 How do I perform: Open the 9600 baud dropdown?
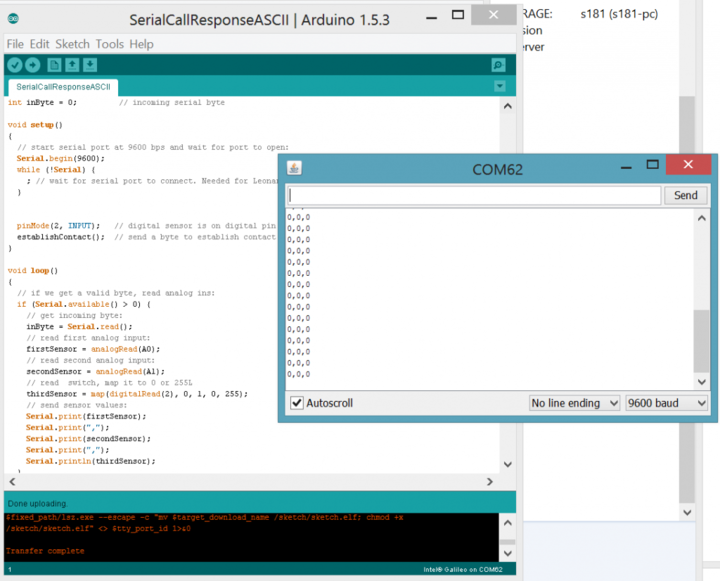point(666,403)
